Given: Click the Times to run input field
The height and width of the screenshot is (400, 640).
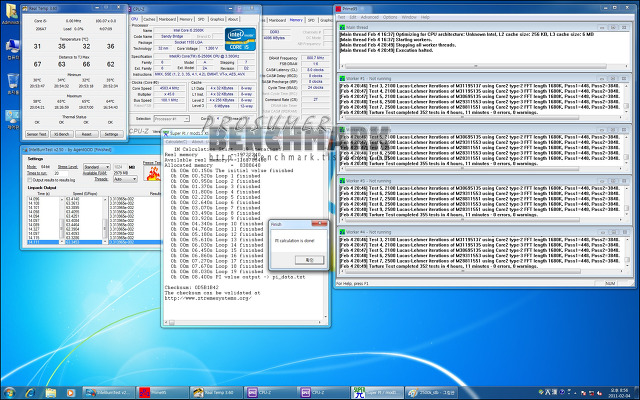Looking at the screenshot, I should pyautogui.click(x=60, y=173).
